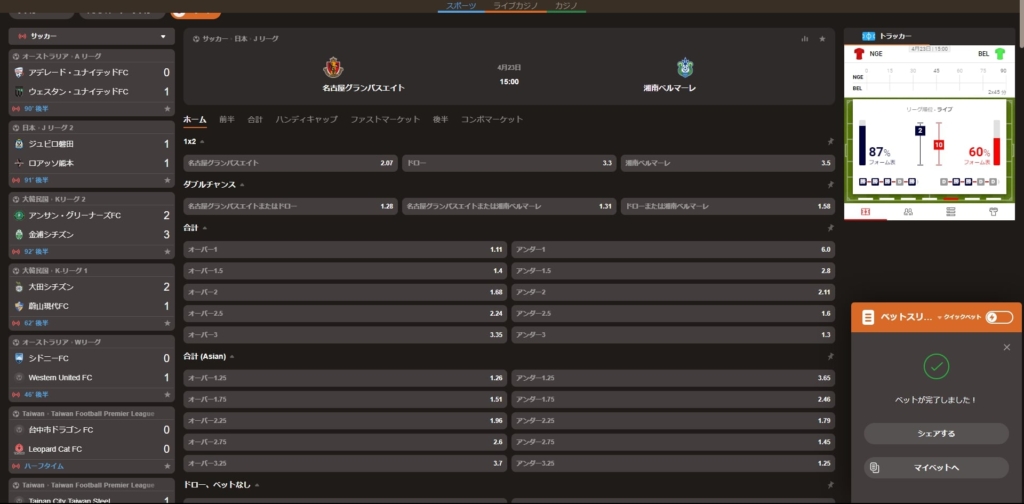Expand the ベットスリップ dropdown arrow
The width and height of the screenshot is (1024, 504).
click(939, 317)
